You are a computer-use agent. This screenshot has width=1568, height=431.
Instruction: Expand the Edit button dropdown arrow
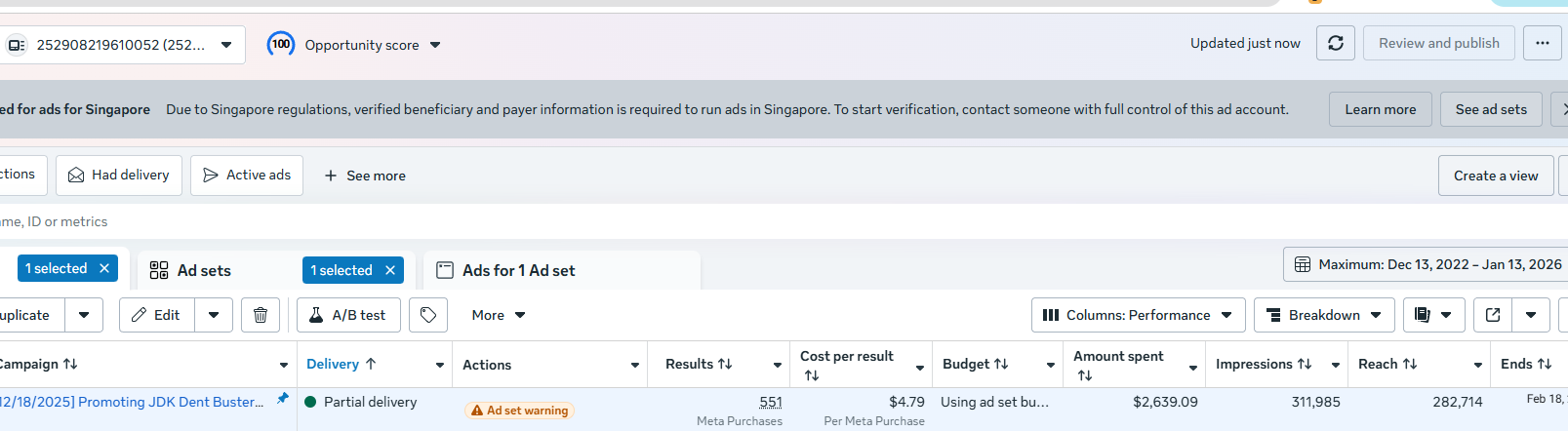pyautogui.click(x=214, y=315)
